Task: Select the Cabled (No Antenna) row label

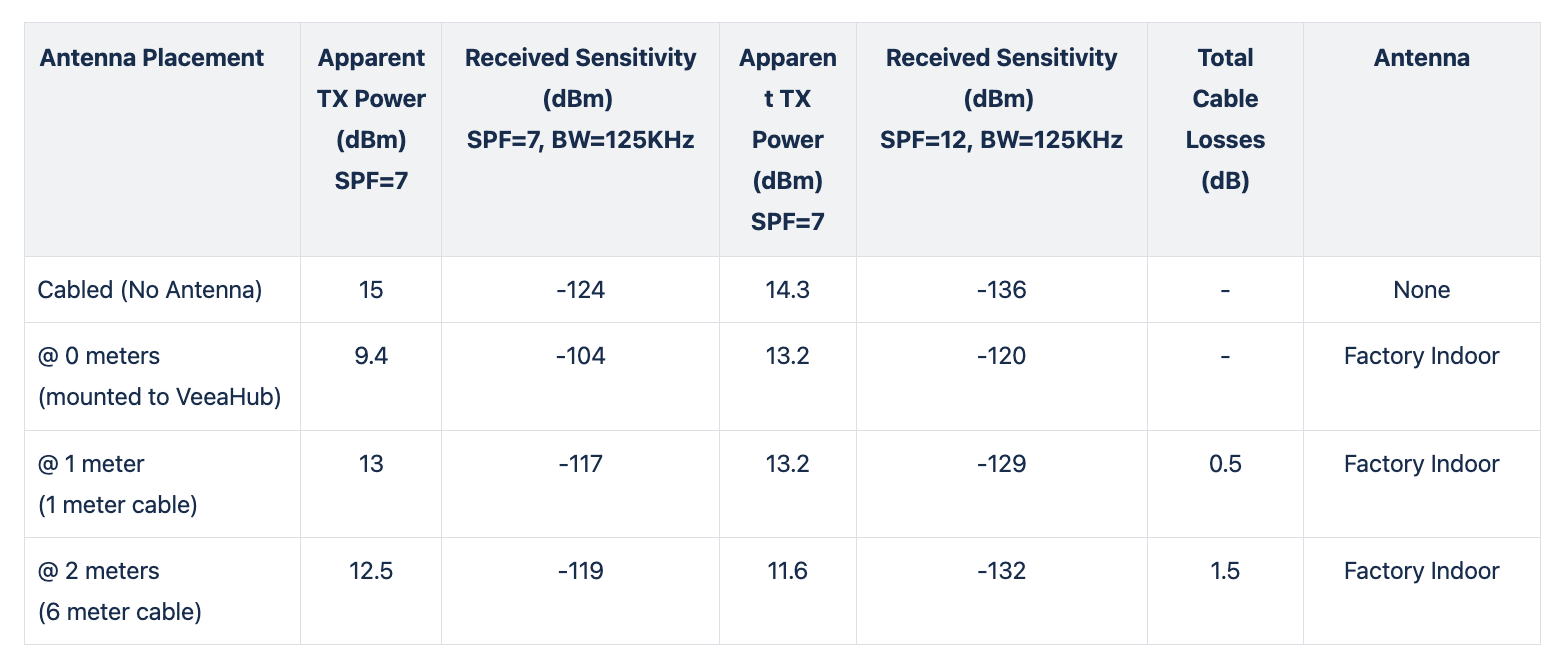Action: click(150, 290)
